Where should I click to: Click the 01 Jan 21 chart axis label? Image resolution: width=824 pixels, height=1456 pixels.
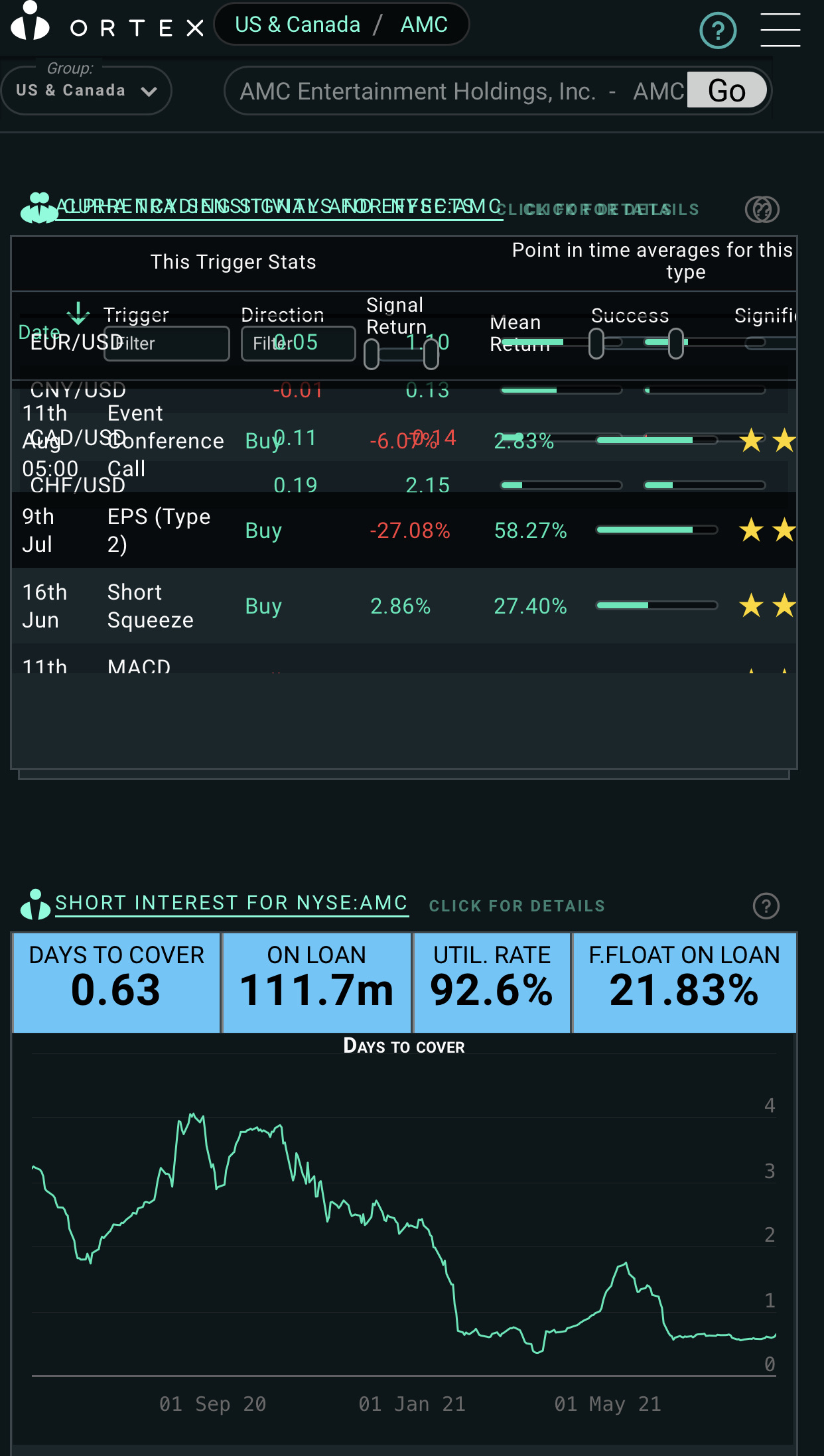[412, 1404]
